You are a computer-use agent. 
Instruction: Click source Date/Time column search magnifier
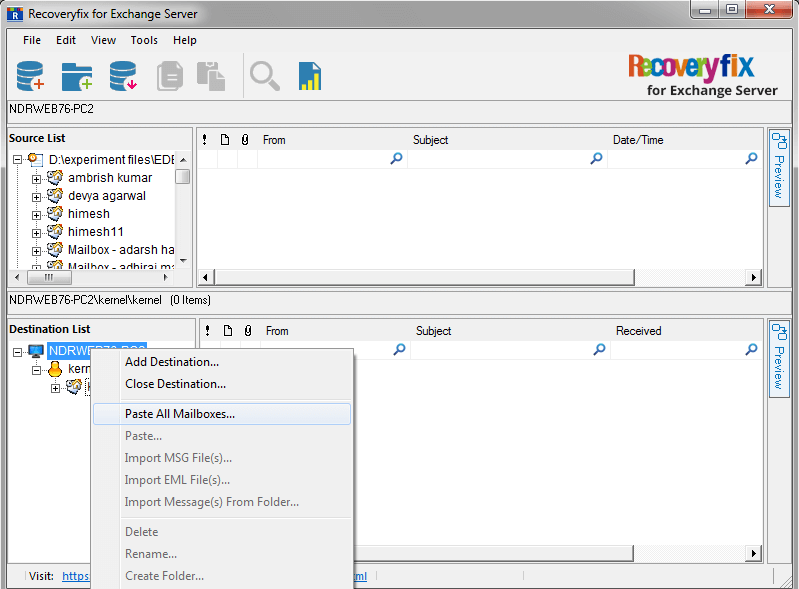(751, 158)
